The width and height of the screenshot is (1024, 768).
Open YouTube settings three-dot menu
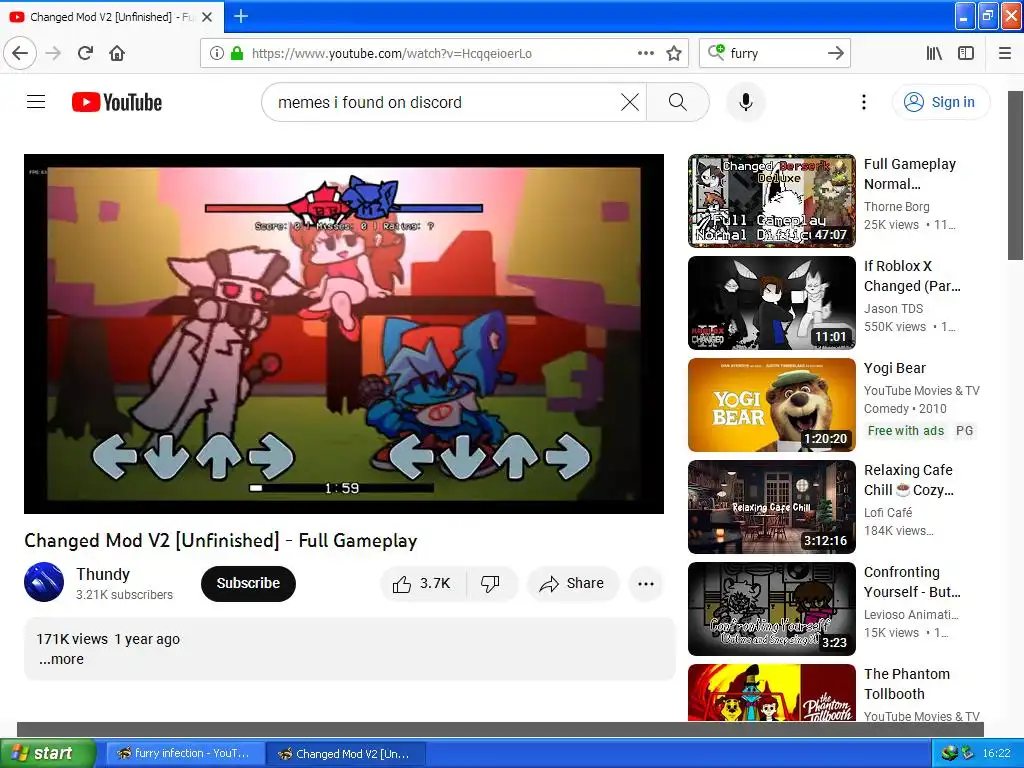863,102
